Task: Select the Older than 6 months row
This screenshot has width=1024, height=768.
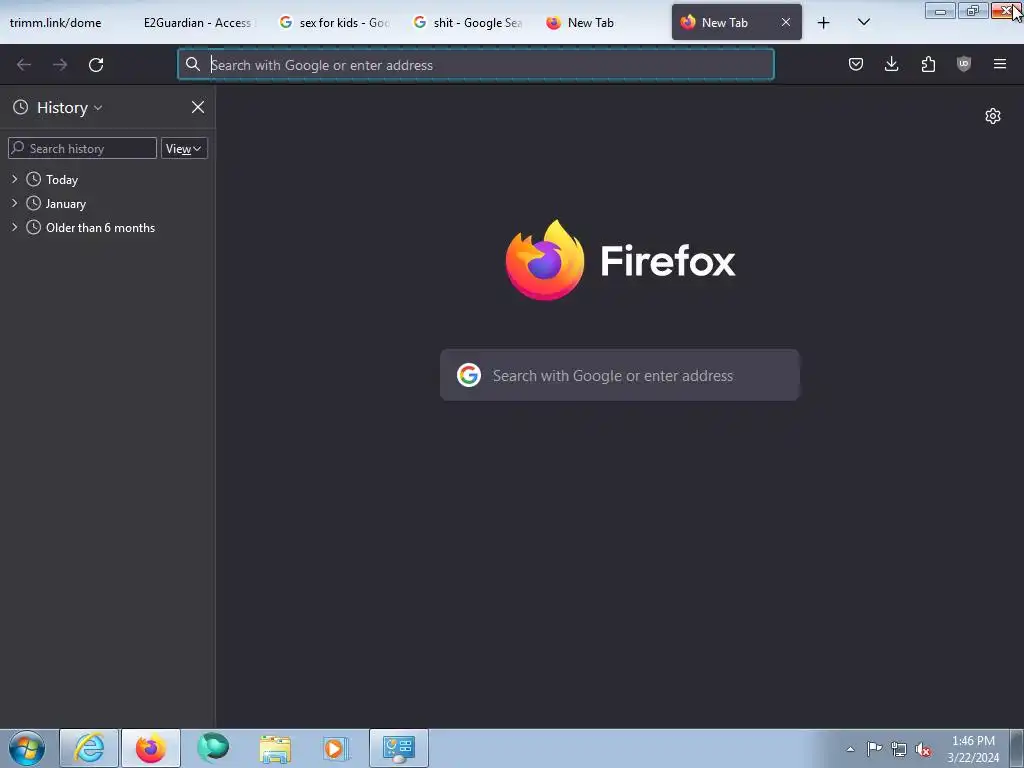Action: (x=108, y=228)
